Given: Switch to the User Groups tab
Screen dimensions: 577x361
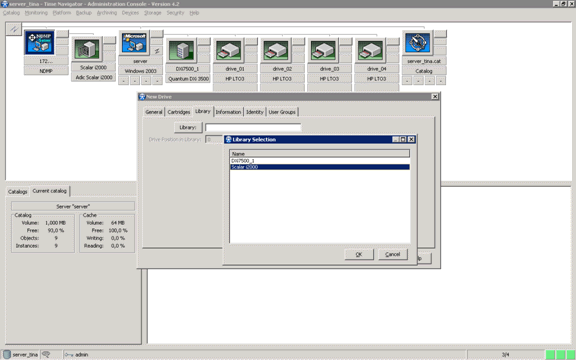Looking at the screenshot, I should [282, 112].
